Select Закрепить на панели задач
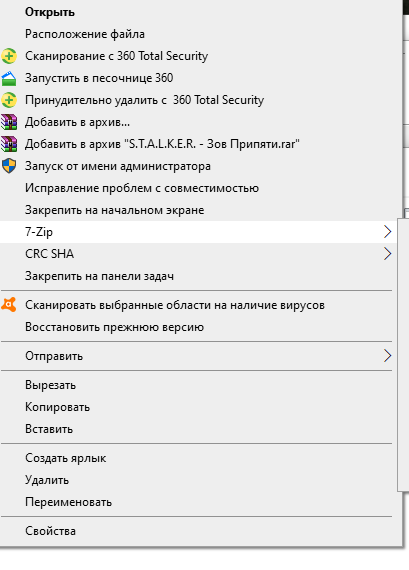 [x=99, y=276]
